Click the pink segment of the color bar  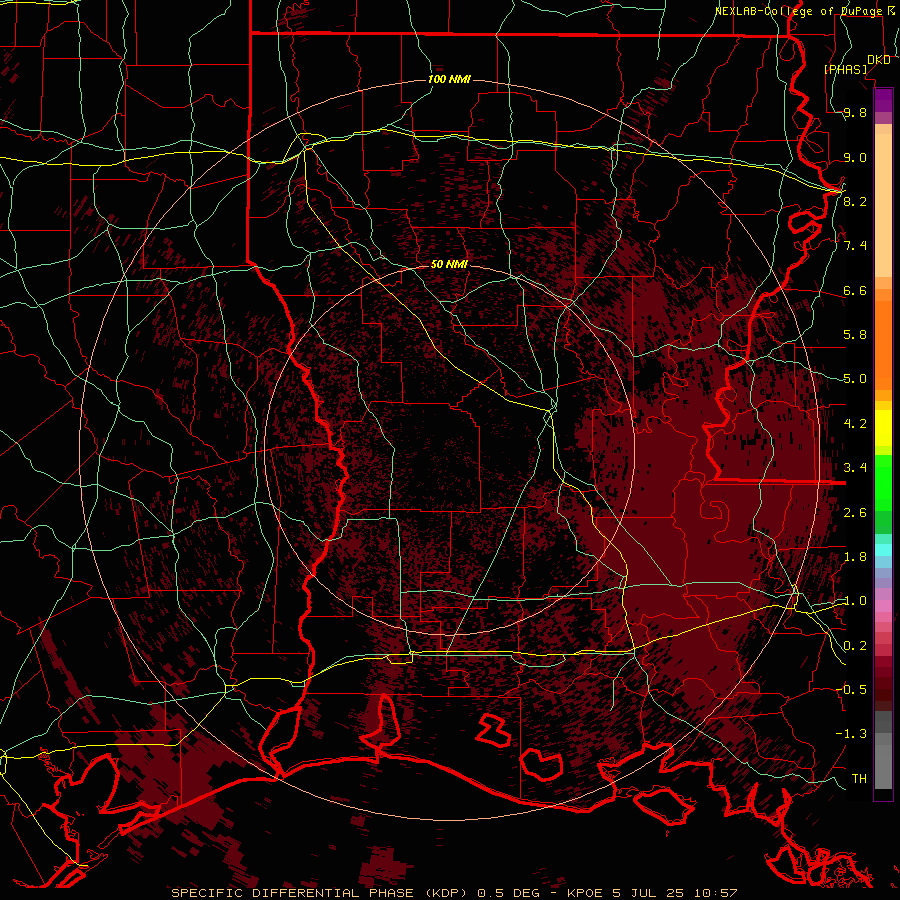click(x=883, y=606)
